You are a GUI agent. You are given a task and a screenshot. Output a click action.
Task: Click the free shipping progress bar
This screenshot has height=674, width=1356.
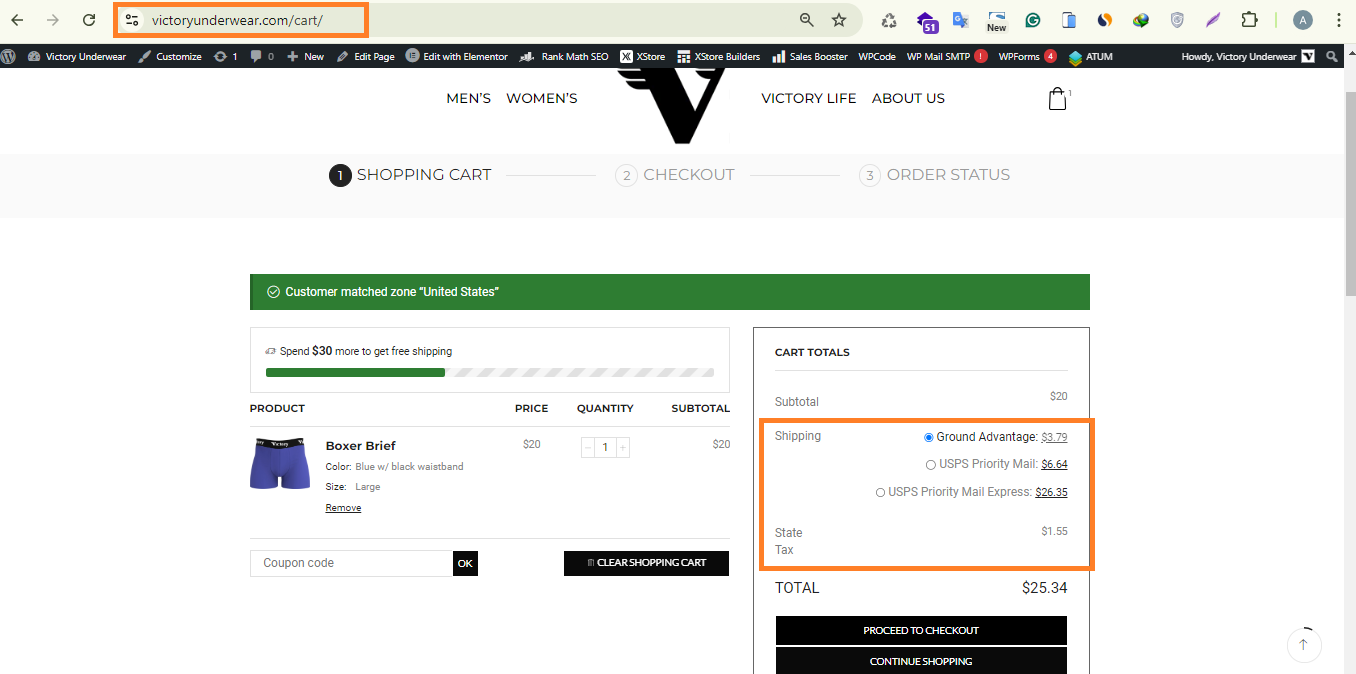click(490, 373)
